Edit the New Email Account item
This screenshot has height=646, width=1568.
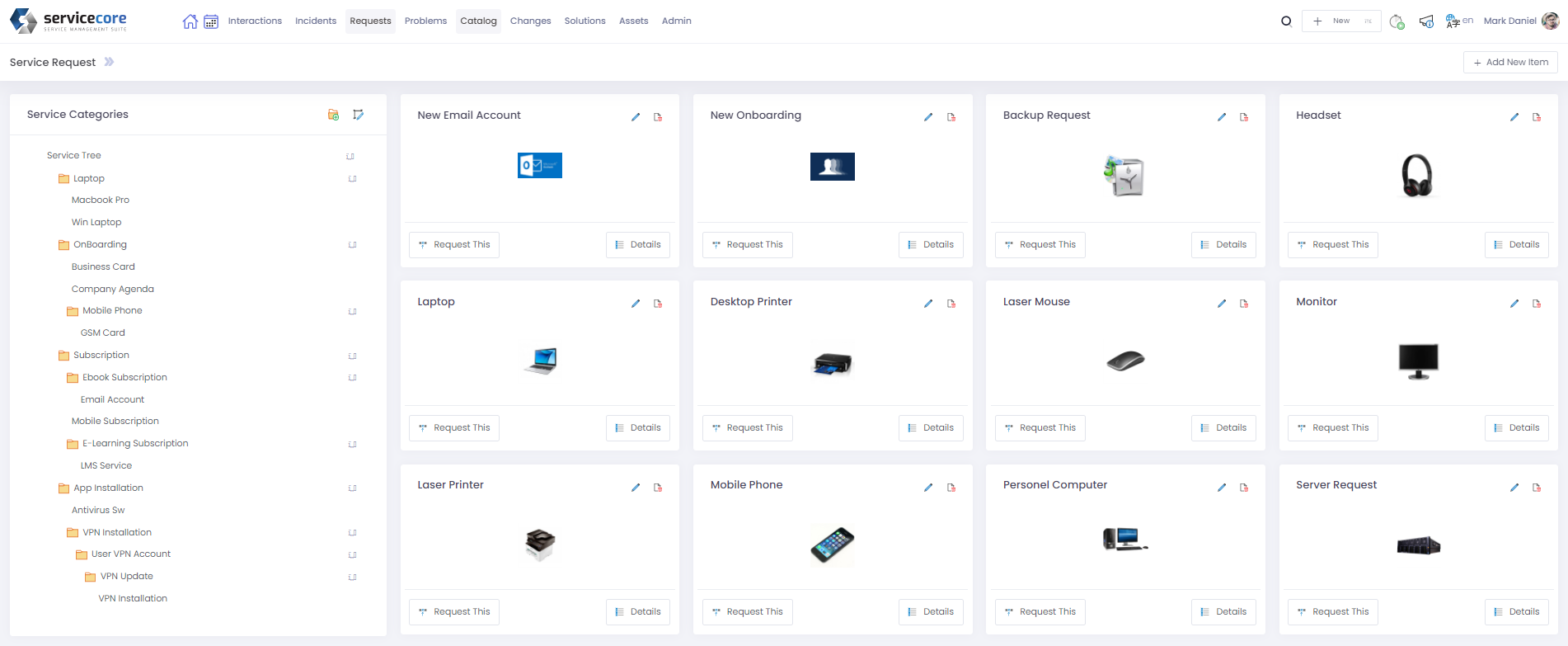636,117
